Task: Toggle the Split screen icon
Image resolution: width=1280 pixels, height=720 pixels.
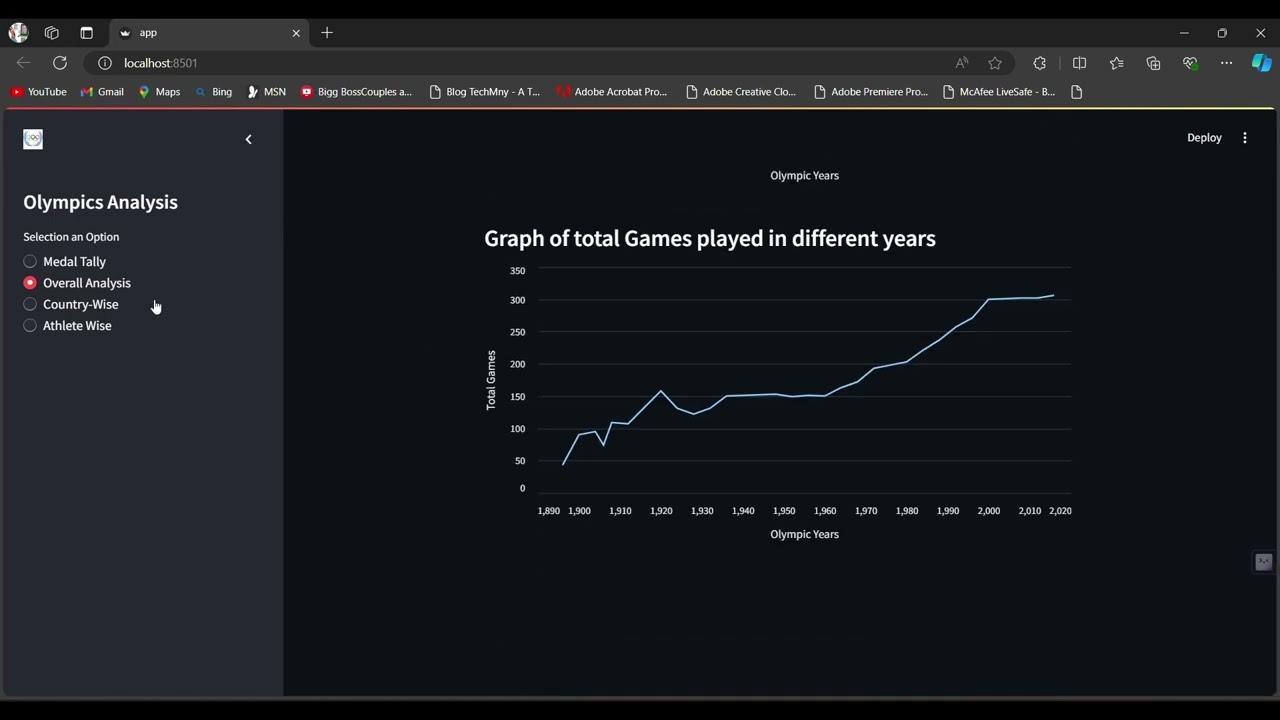Action: pyautogui.click(x=1080, y=63)
